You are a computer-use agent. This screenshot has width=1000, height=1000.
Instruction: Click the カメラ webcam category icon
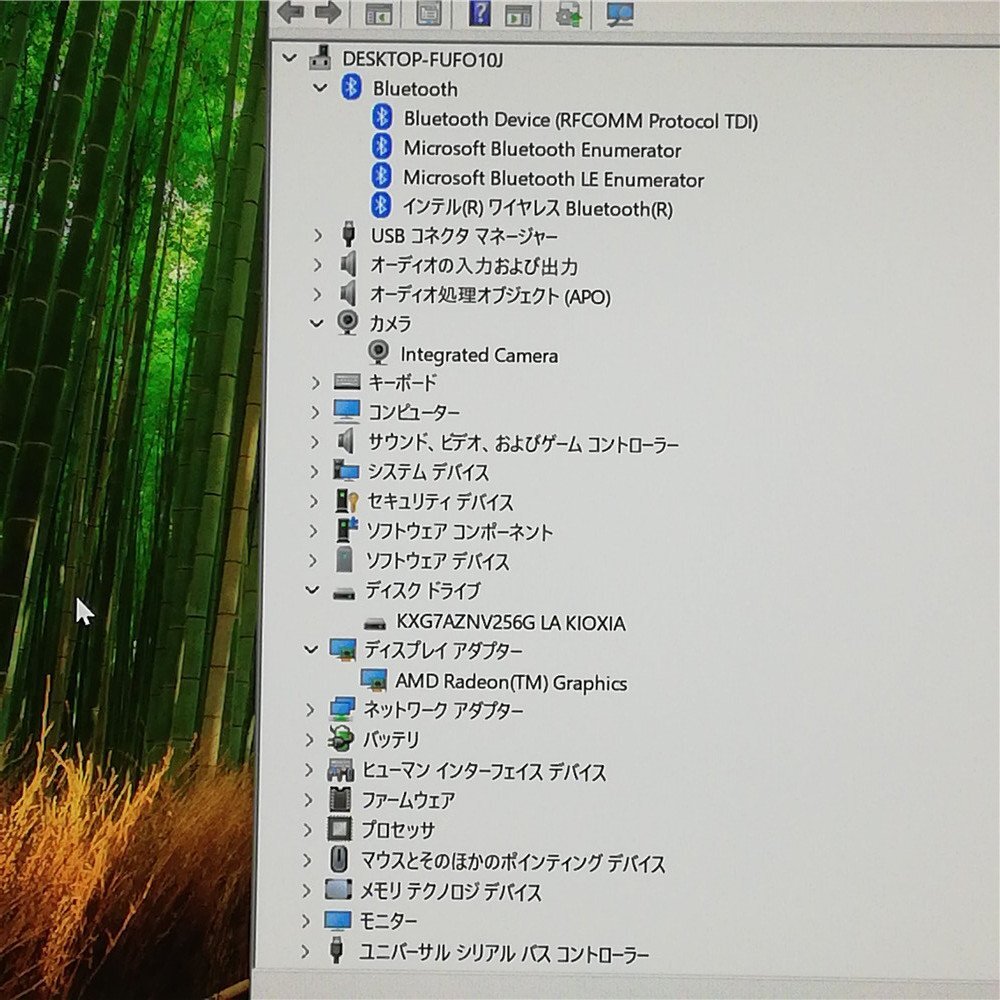click(347, 323)
